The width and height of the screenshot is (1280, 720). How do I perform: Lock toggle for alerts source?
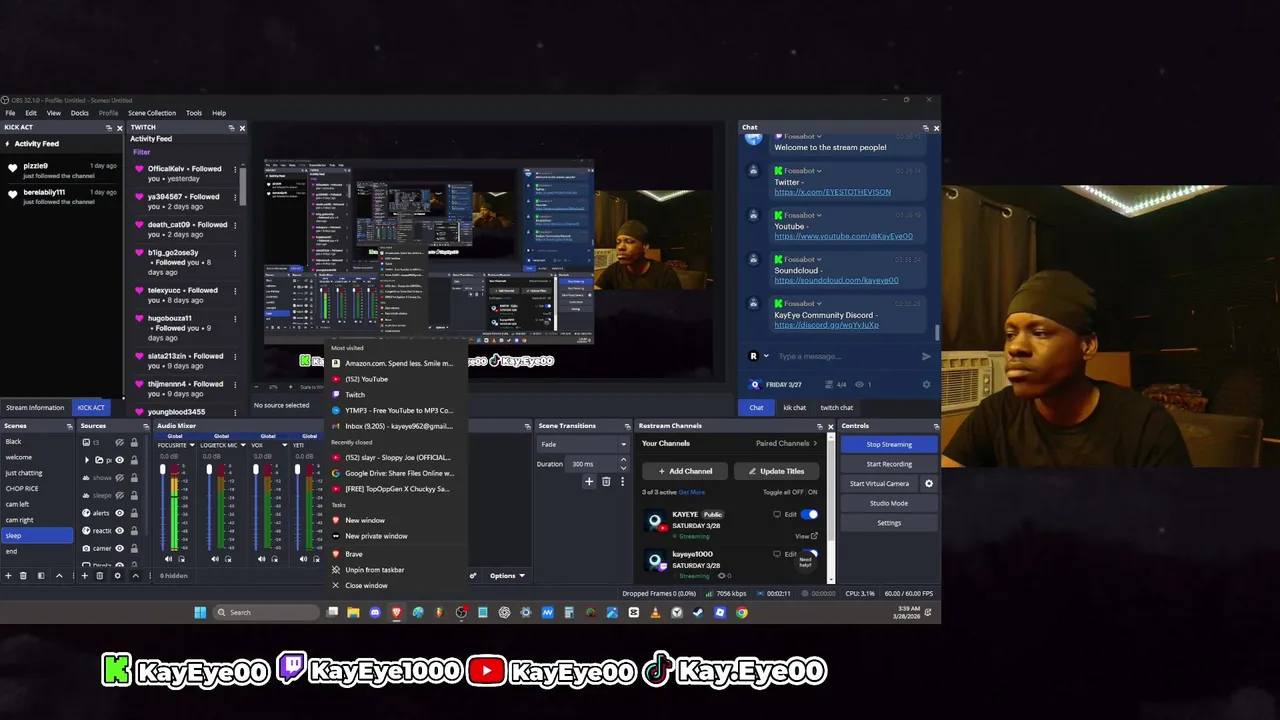coord(134,513)
